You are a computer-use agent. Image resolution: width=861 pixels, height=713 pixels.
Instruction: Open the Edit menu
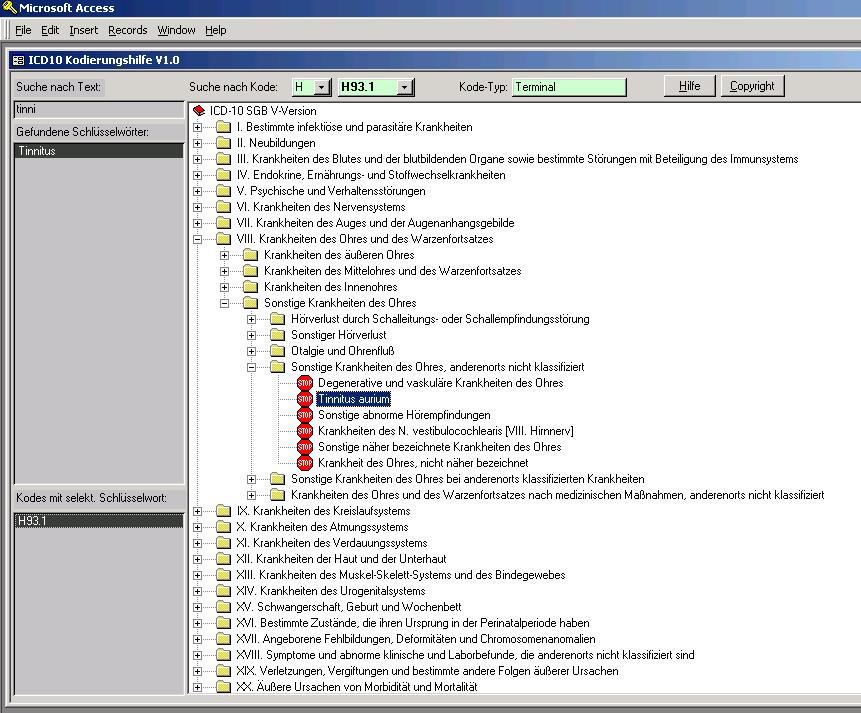[x=50, y=30]
